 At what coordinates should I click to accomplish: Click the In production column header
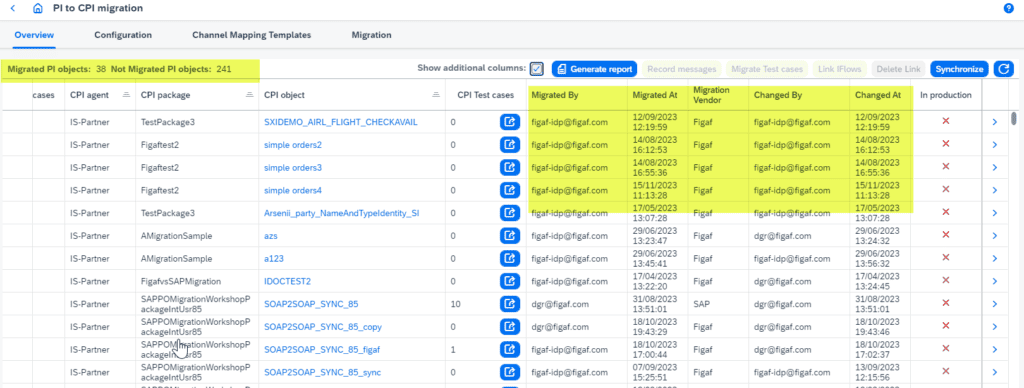point(946,95)
